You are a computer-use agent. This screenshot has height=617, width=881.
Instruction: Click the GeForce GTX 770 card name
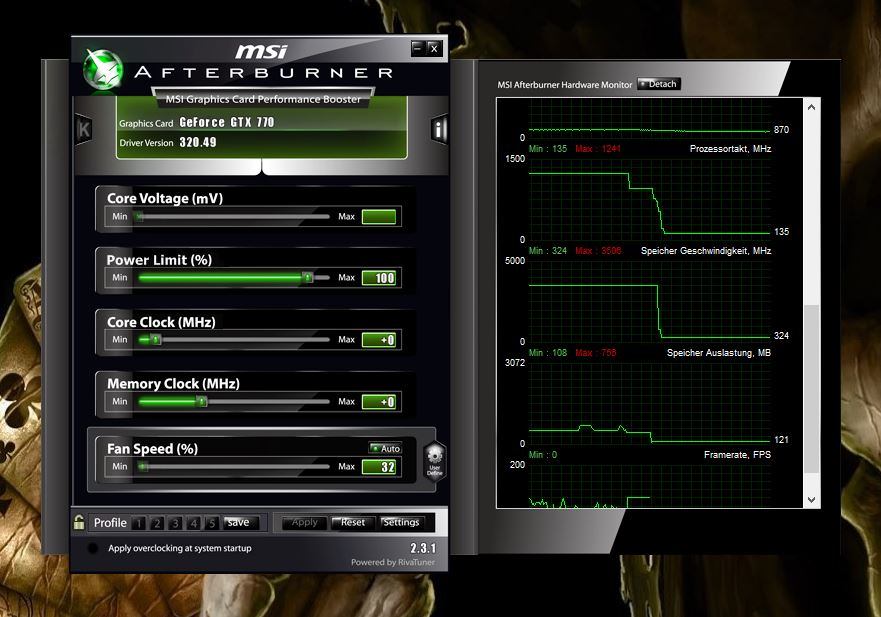pyautogui.click(x=226, y=122)
